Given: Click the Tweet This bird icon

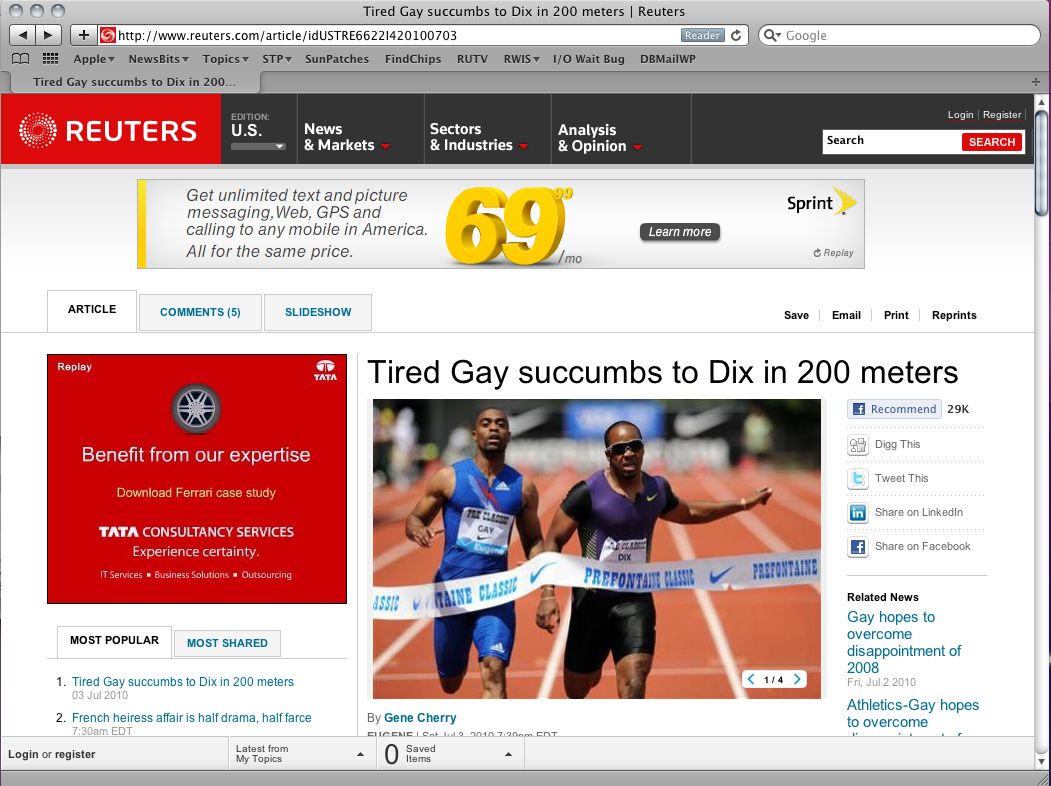Looking at the screenshot, I should (857, 478).
